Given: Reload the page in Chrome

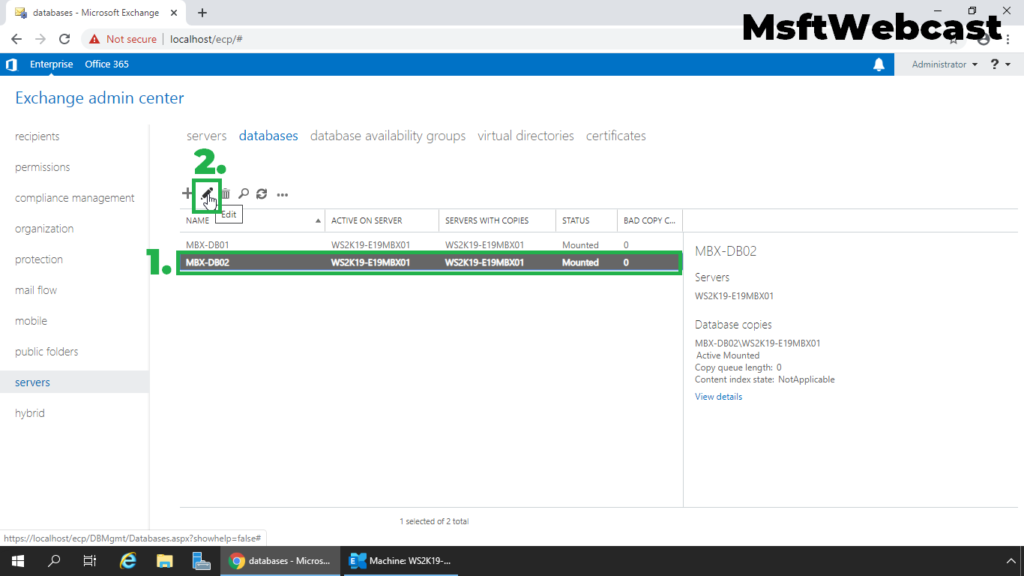Looking at the screenshot, I should coord(65,39).
